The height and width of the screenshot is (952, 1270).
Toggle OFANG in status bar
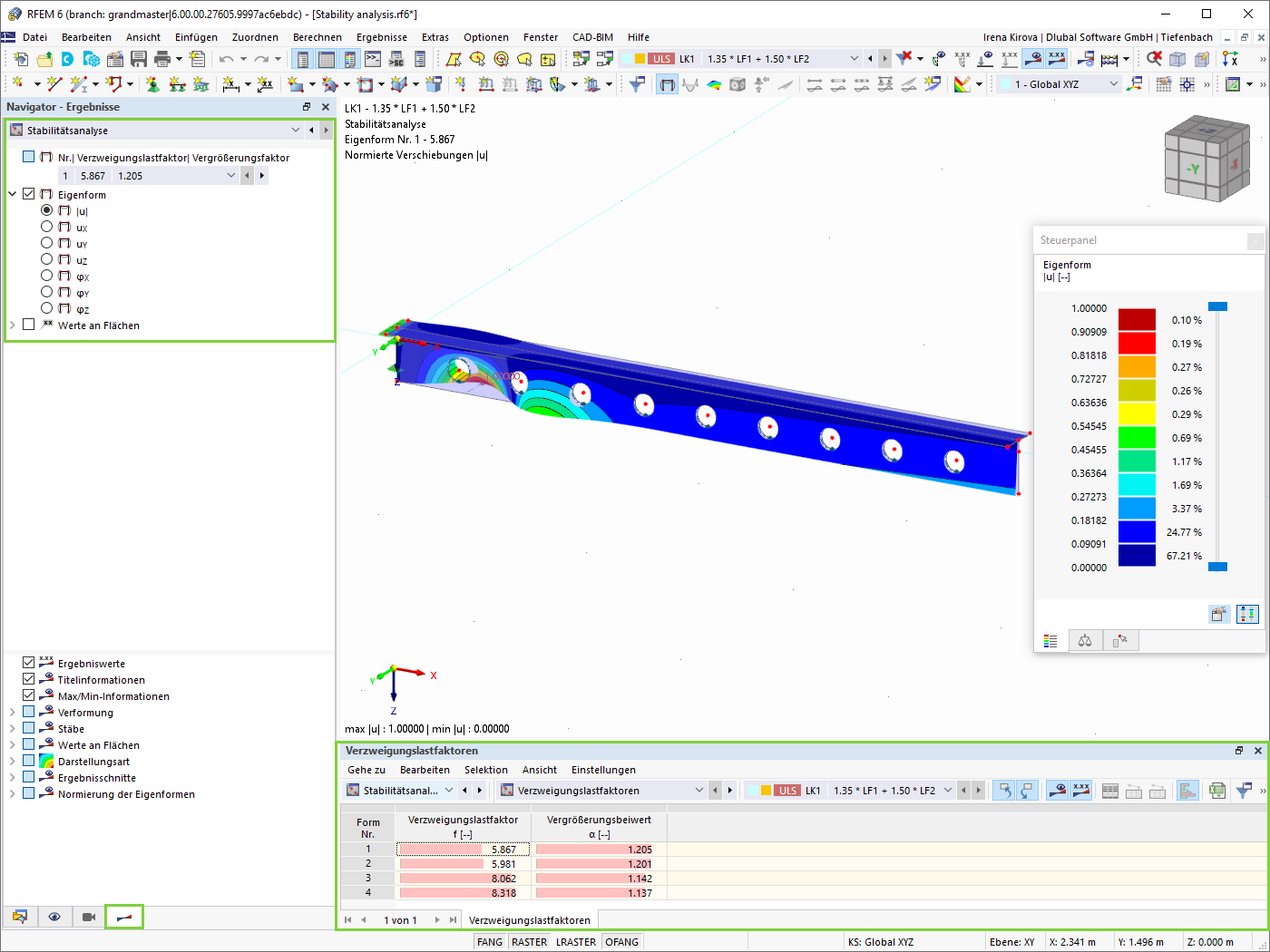tap(621, 942)
